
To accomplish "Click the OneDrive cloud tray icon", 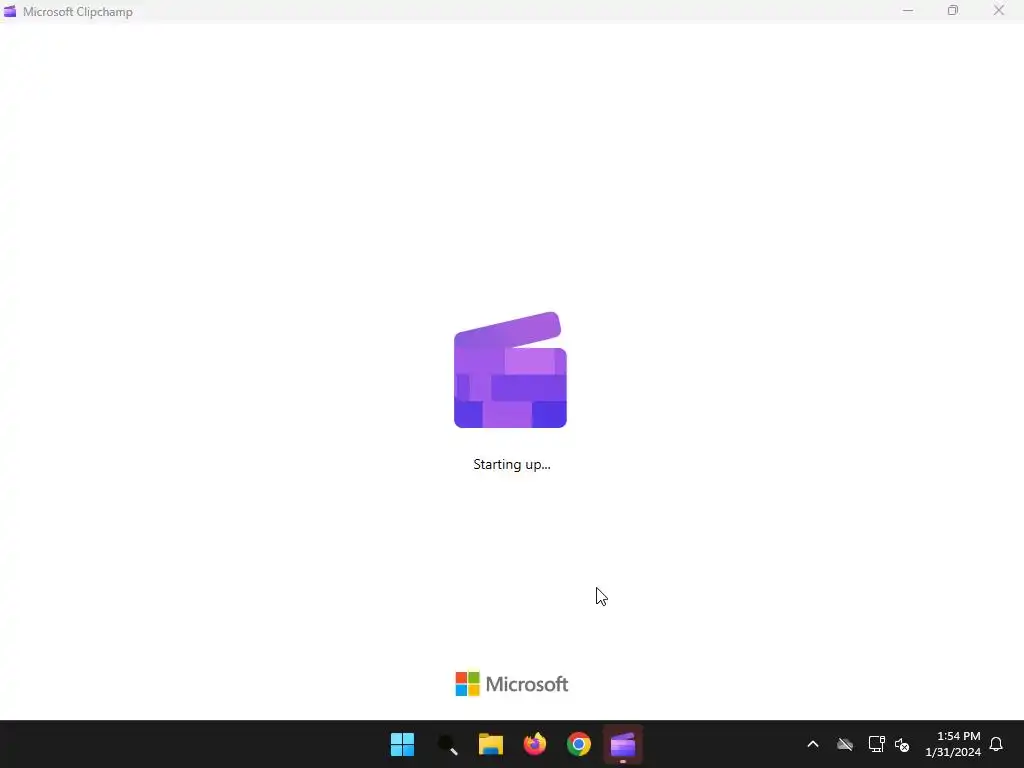I will (845, 744).
